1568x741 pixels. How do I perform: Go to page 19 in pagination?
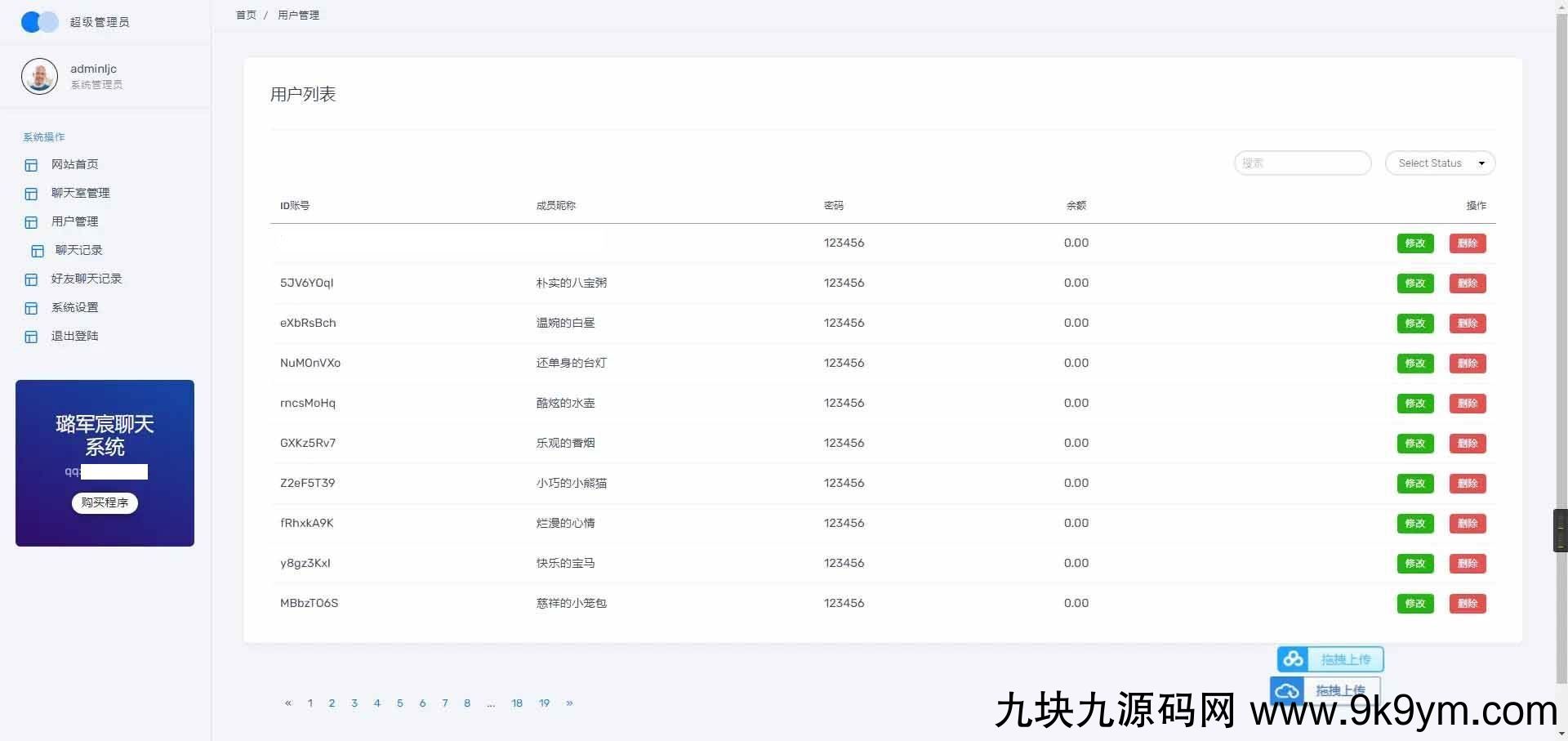click(x=544, y=703)
